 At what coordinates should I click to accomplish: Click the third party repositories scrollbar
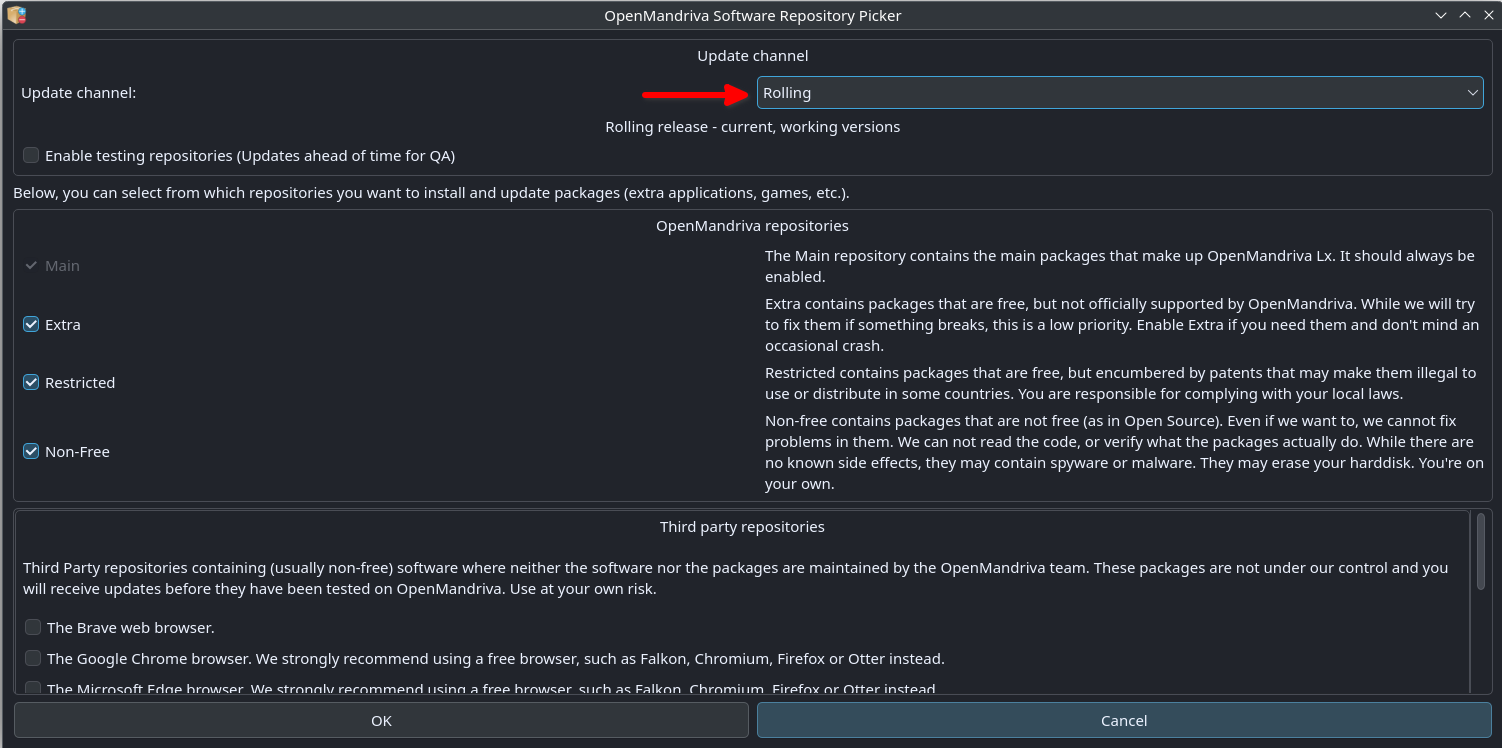(x=1481, y=550)
